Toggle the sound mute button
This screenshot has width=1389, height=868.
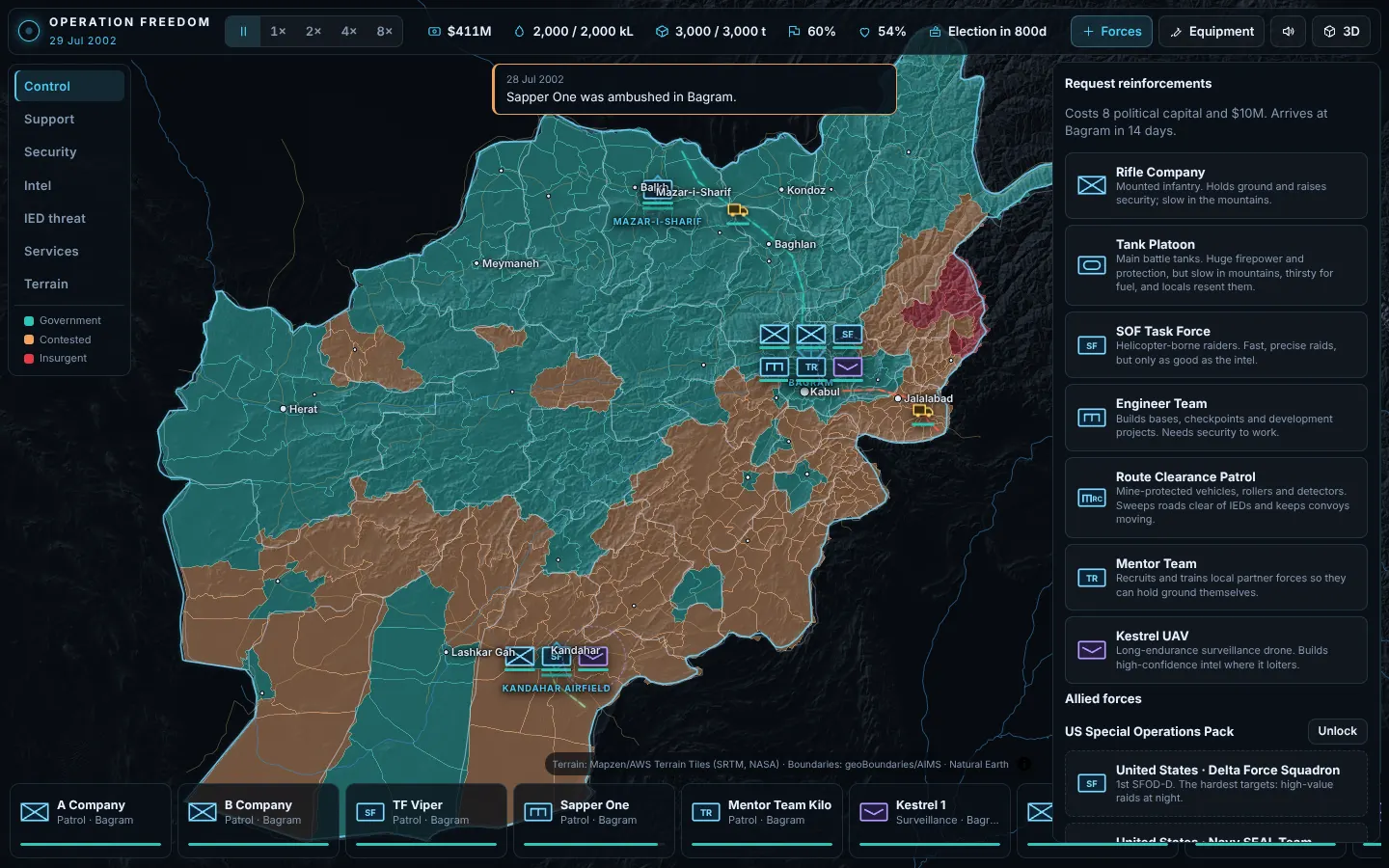pos(1288,32)
